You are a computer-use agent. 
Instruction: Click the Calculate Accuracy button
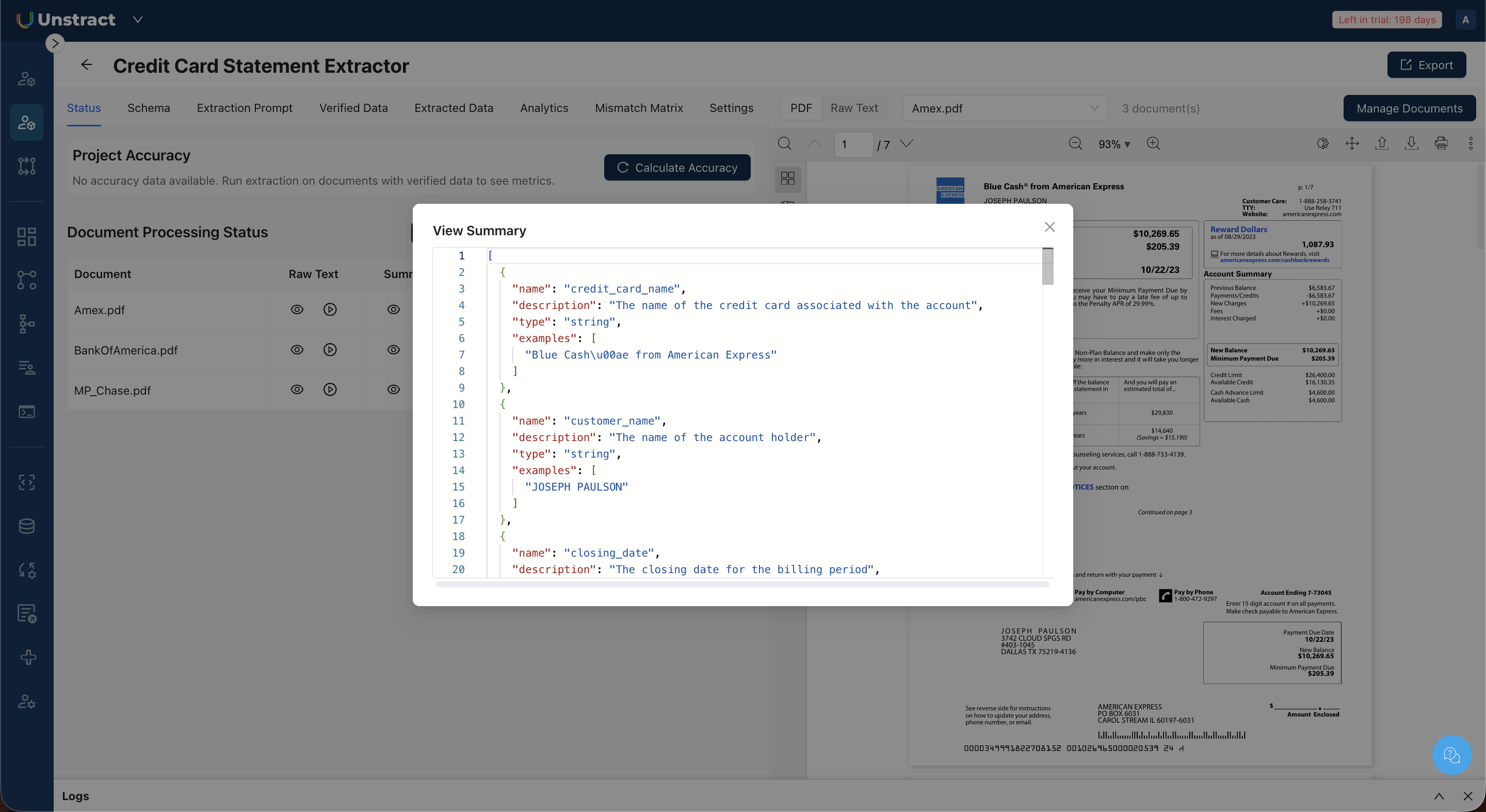coord(676,168)
